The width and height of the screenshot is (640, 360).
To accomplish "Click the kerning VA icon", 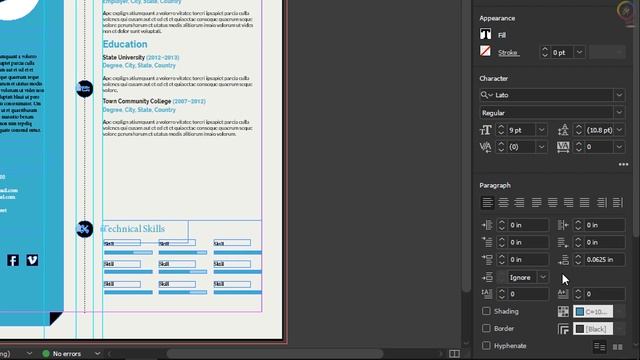I will point(485,147).
